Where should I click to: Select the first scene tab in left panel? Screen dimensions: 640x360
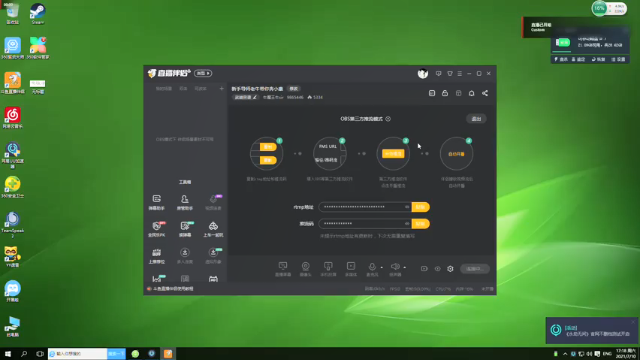coord(164,89)
